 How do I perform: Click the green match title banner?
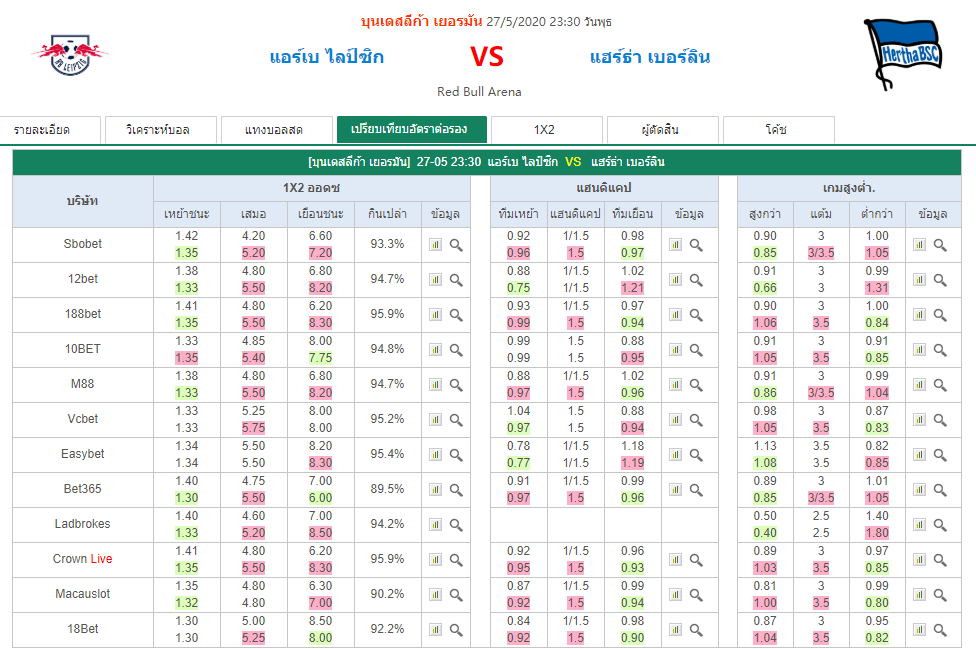pos(487,162)
